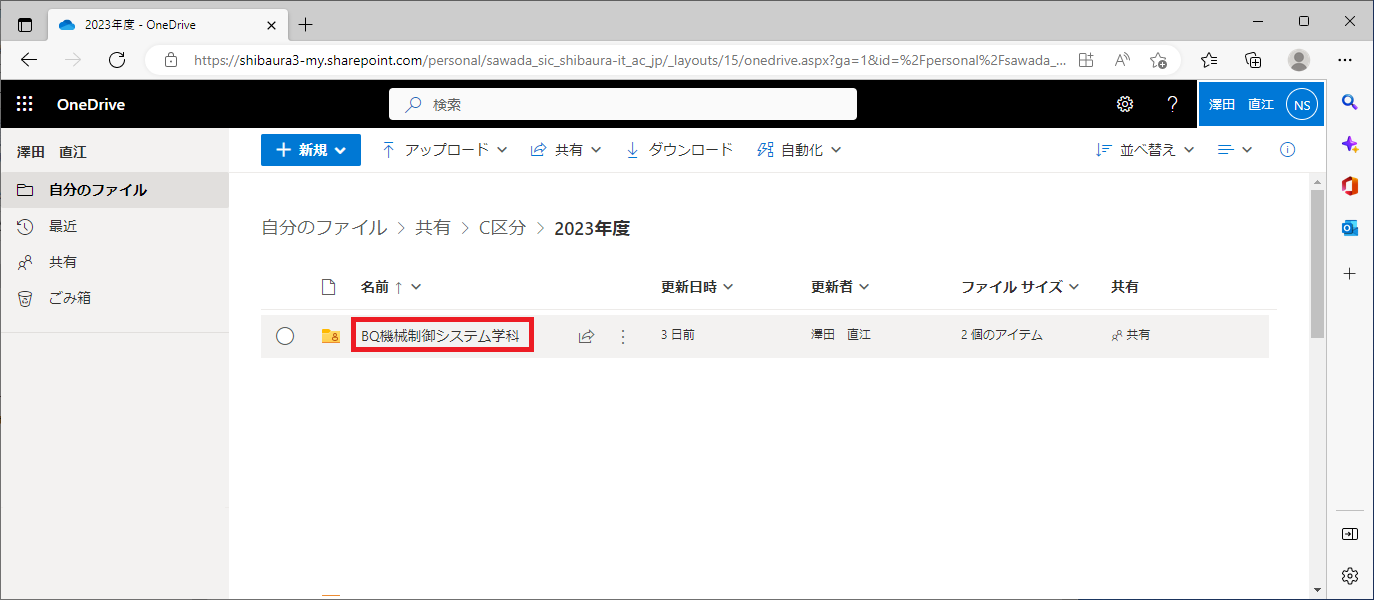Go to 自分のファイル breadcrumb
This screenshot has height=600, width=1374.
click(324, 228)
